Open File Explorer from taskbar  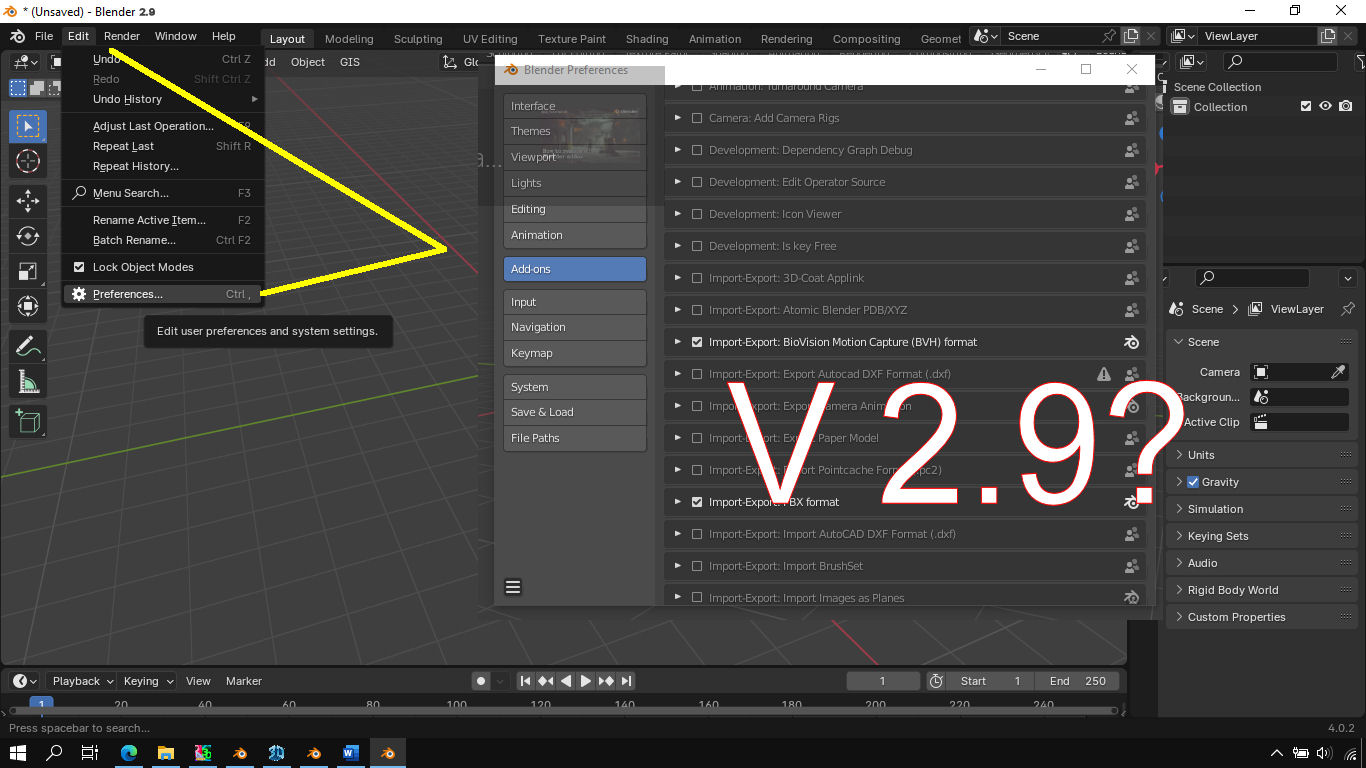pos(166,753)
